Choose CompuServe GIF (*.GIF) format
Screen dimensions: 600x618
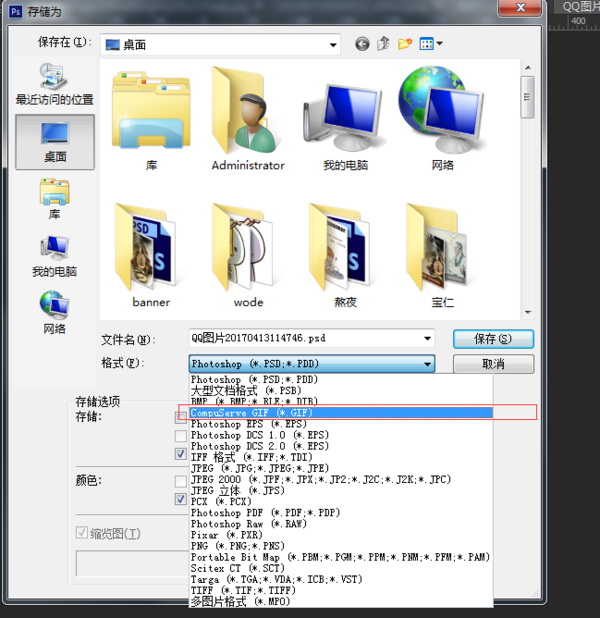(x=341, y=413)
